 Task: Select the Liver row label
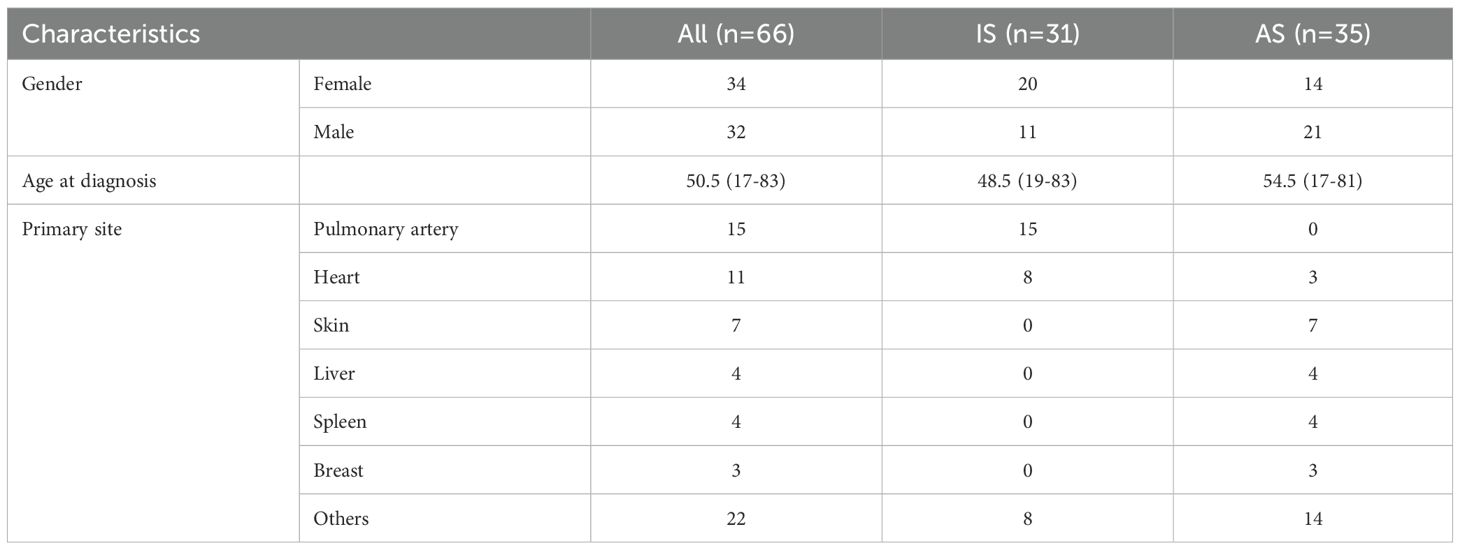pyautogui.click(x=334, y=373)
